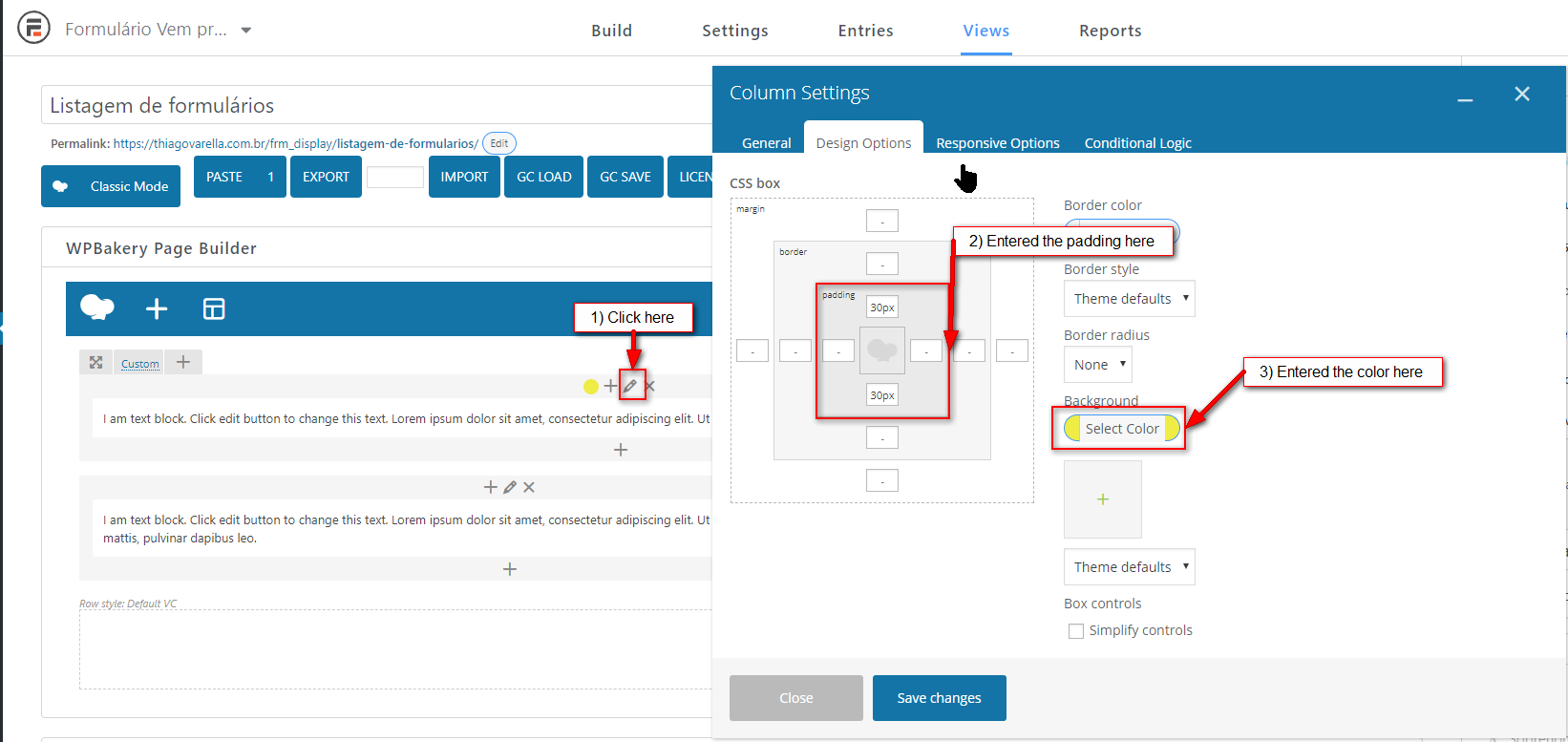Open the templates icon in builder bar
The height and width of the screenshot is (742, 1568).
tap(214, 308)
